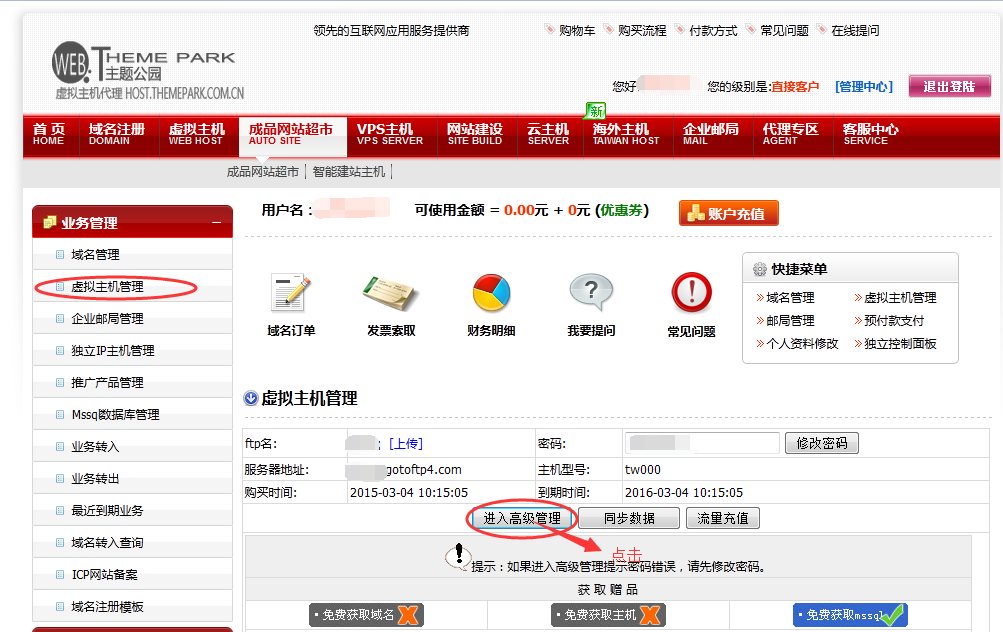Click the 财务明细 pie chart icon

(x=491, y=294)
